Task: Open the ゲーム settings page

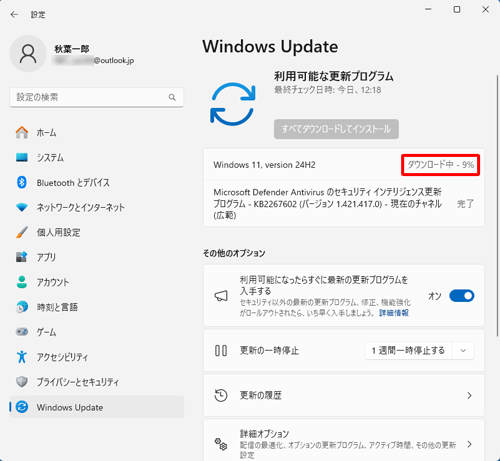Action: tap(97, 332)
